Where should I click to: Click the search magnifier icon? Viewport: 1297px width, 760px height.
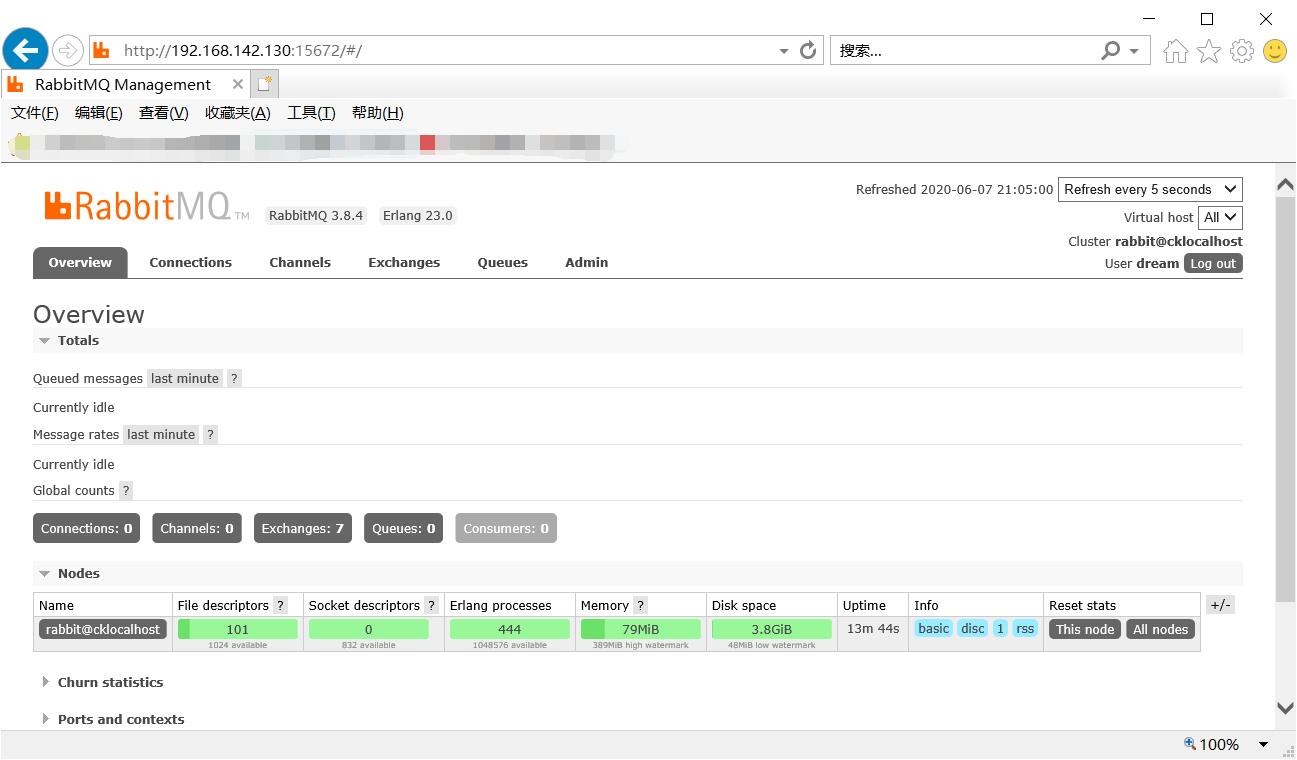[x=1110, y=50]
